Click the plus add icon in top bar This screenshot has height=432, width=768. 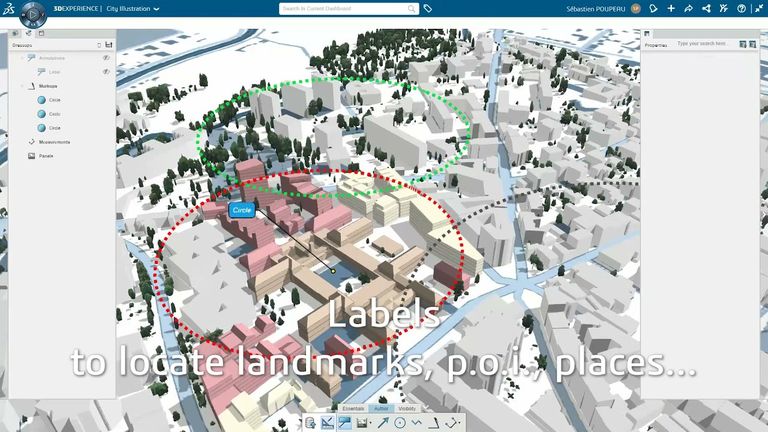tap(671, 8)
